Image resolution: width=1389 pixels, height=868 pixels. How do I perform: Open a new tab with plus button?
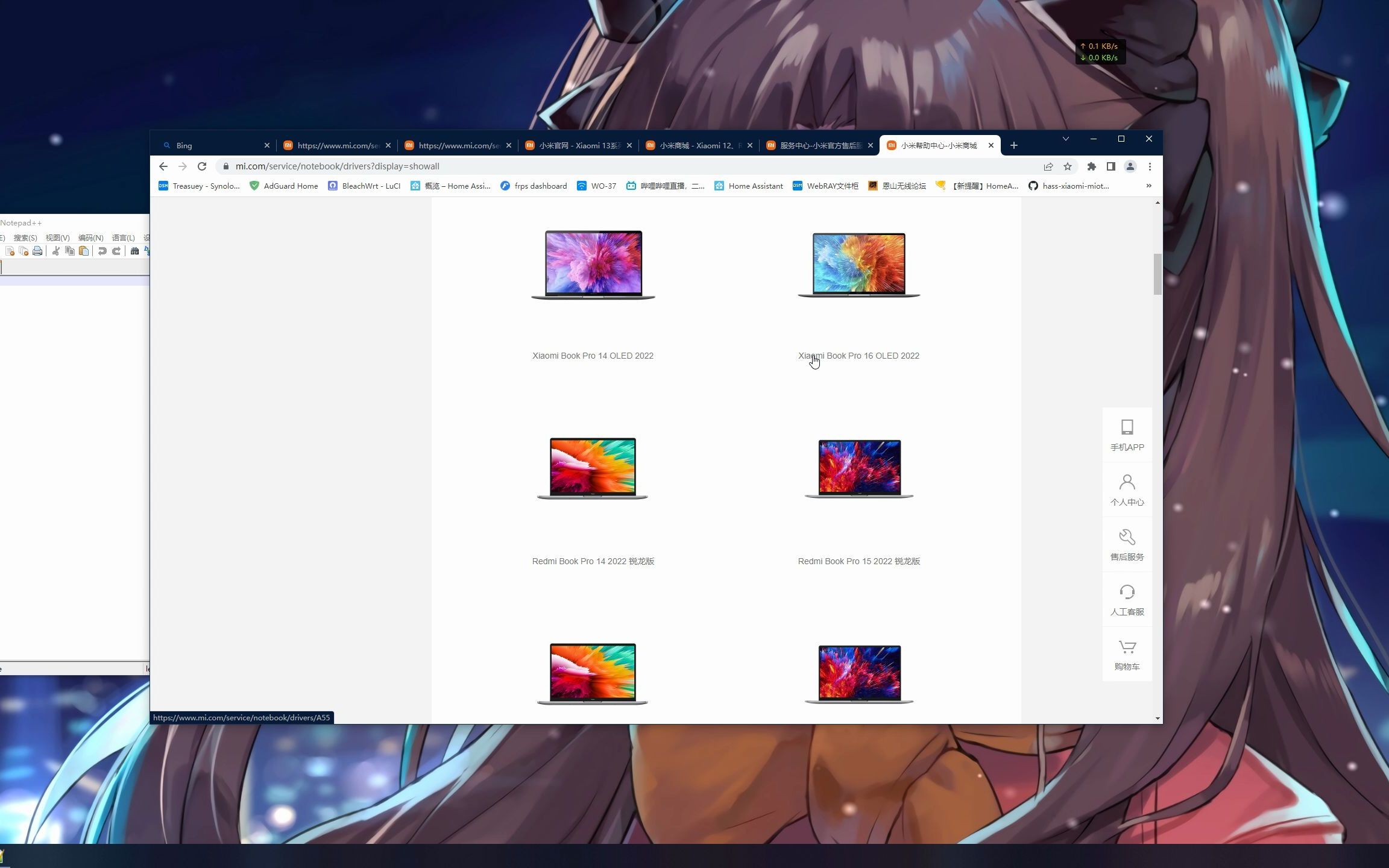pyautogui.click(x=1014, y=145)
